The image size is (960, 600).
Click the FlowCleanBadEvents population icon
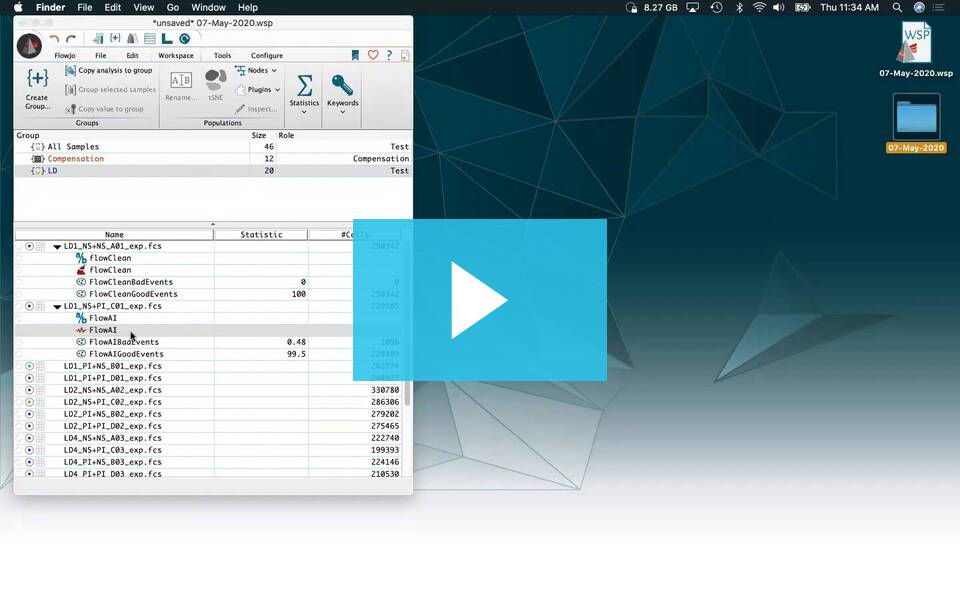click(81, 282)
